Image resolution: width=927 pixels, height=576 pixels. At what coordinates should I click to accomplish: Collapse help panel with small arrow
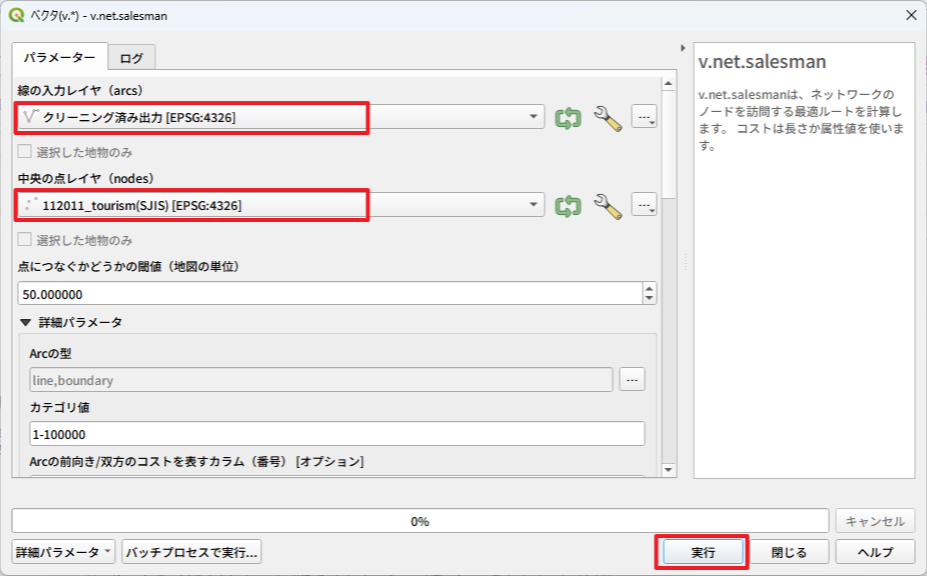[682, 48]
